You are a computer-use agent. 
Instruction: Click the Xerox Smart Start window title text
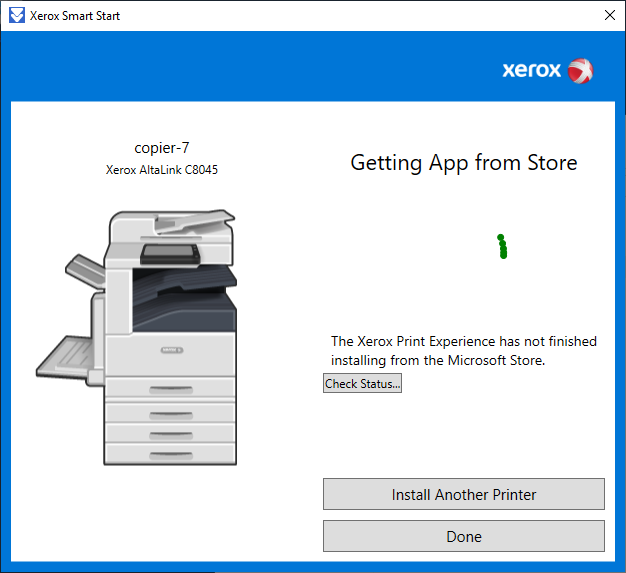[75, 16]
